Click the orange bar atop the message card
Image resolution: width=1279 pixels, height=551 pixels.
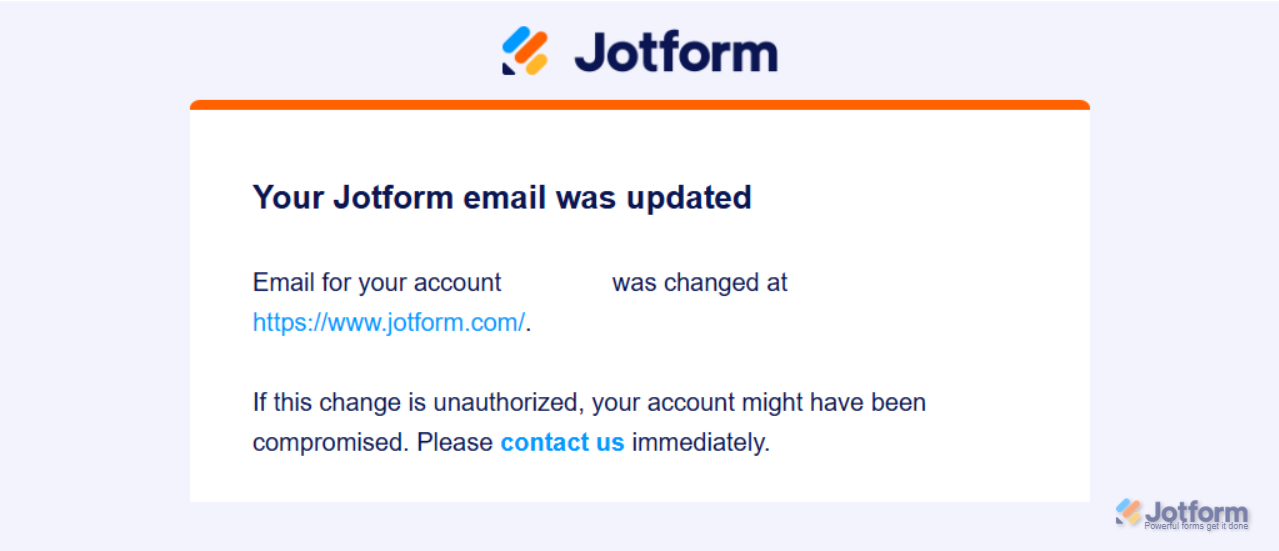(x=640, y=104)
